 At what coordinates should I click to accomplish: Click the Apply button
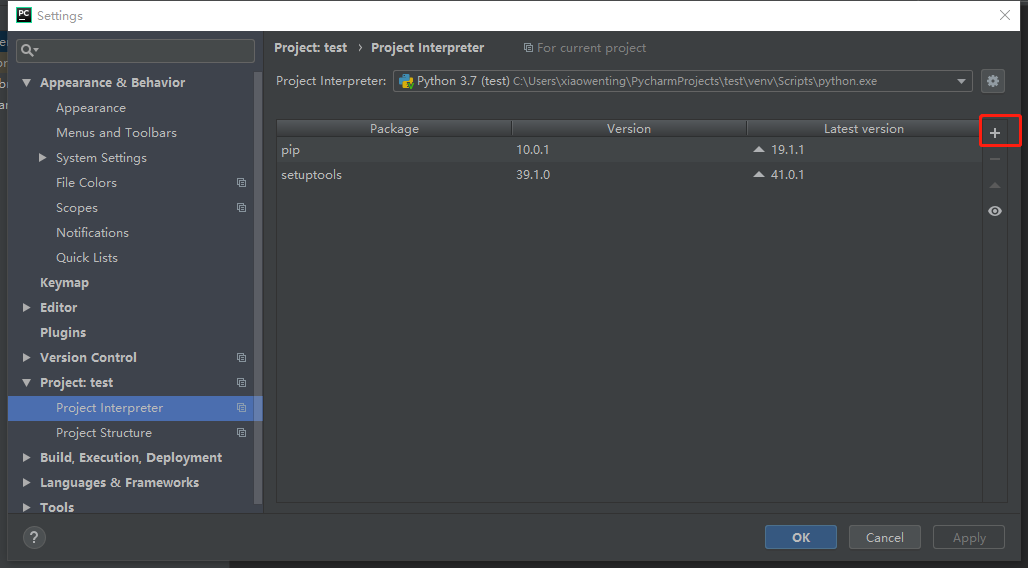pos(969,537)
